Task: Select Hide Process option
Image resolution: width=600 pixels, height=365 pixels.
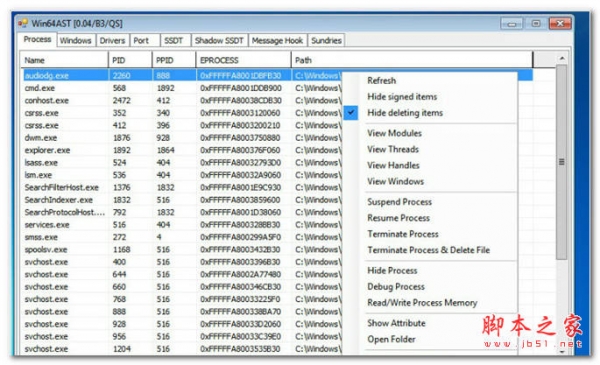Action: pos(392,270)
